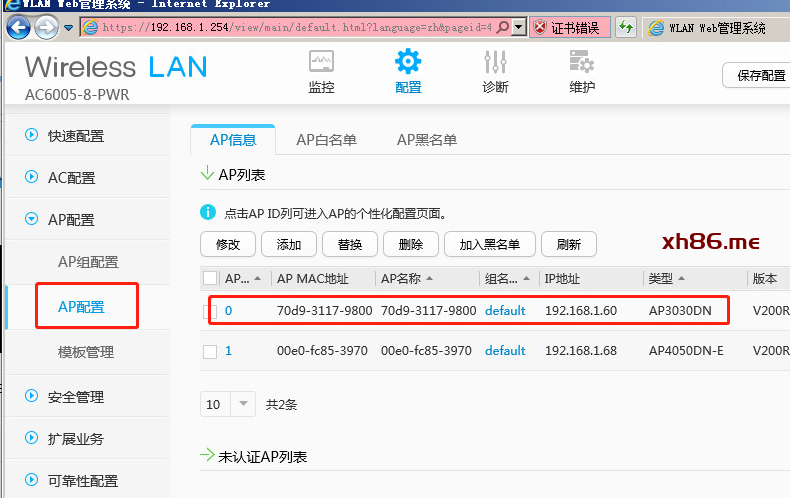This screenshot has width=790, height=498.
Task: Check the box for AP 0 row
Action: click(210, 311)
